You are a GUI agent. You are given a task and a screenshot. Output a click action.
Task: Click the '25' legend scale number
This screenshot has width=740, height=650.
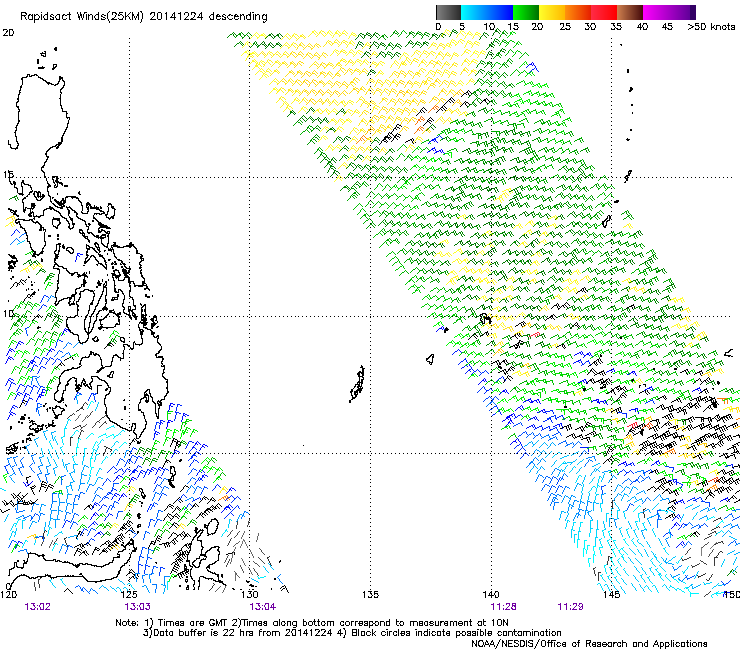coord(565,27)
